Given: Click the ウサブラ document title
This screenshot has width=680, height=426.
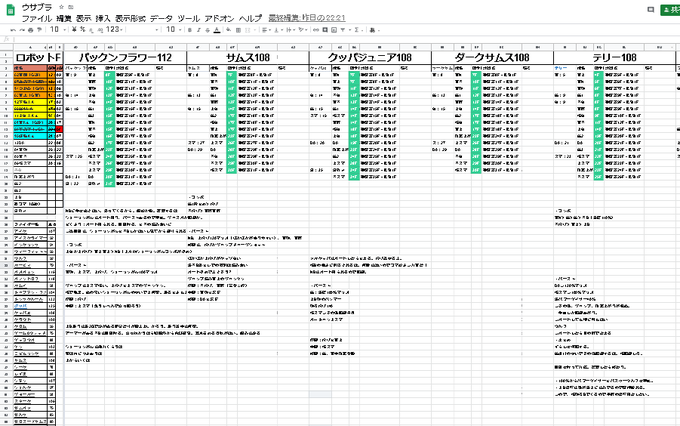Looking at the screenshot, I should click(x=37, y=7).
